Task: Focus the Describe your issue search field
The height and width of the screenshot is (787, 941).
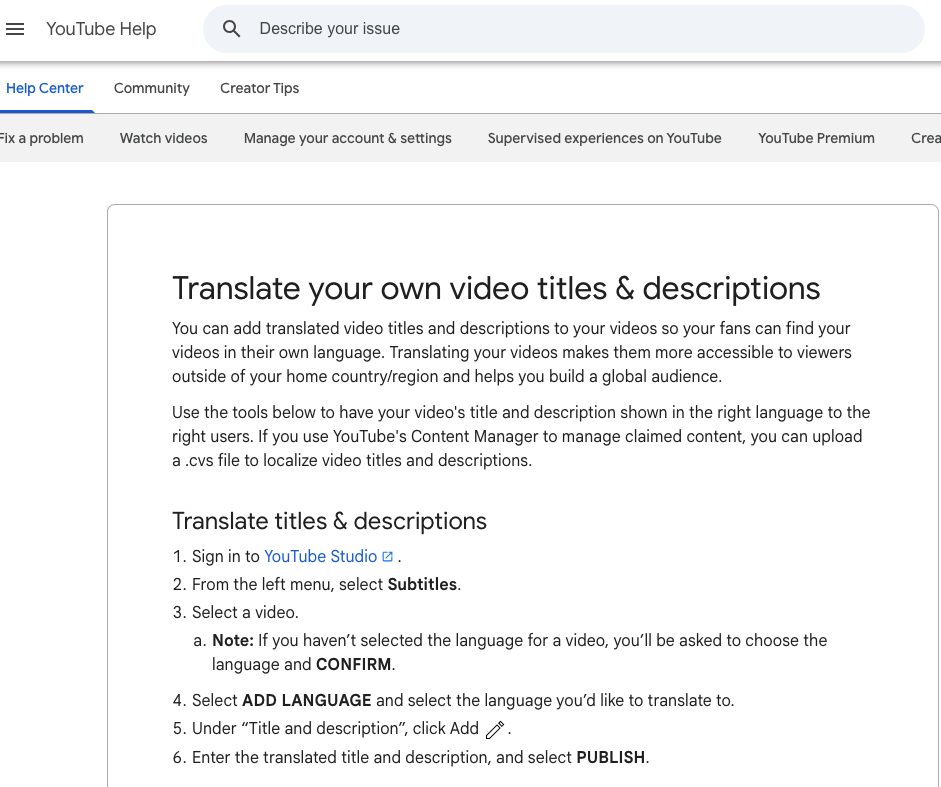Action: pos(580,29)
